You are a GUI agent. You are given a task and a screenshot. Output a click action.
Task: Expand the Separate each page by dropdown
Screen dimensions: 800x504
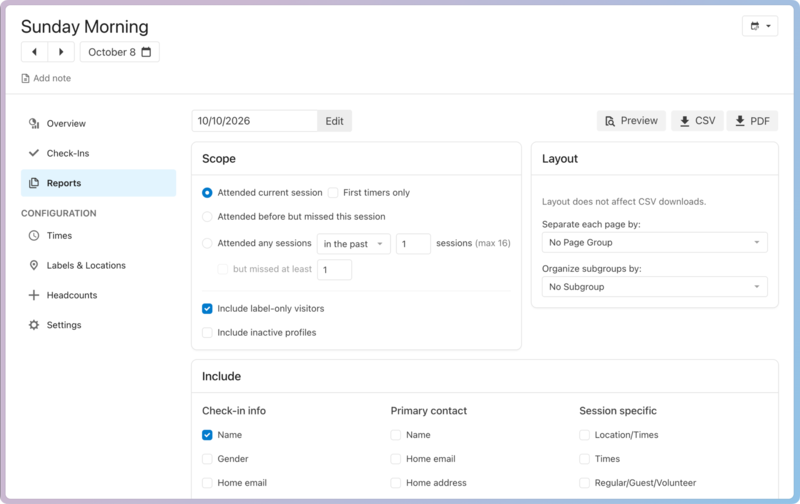pyautogui.click(x=654, y=242)
